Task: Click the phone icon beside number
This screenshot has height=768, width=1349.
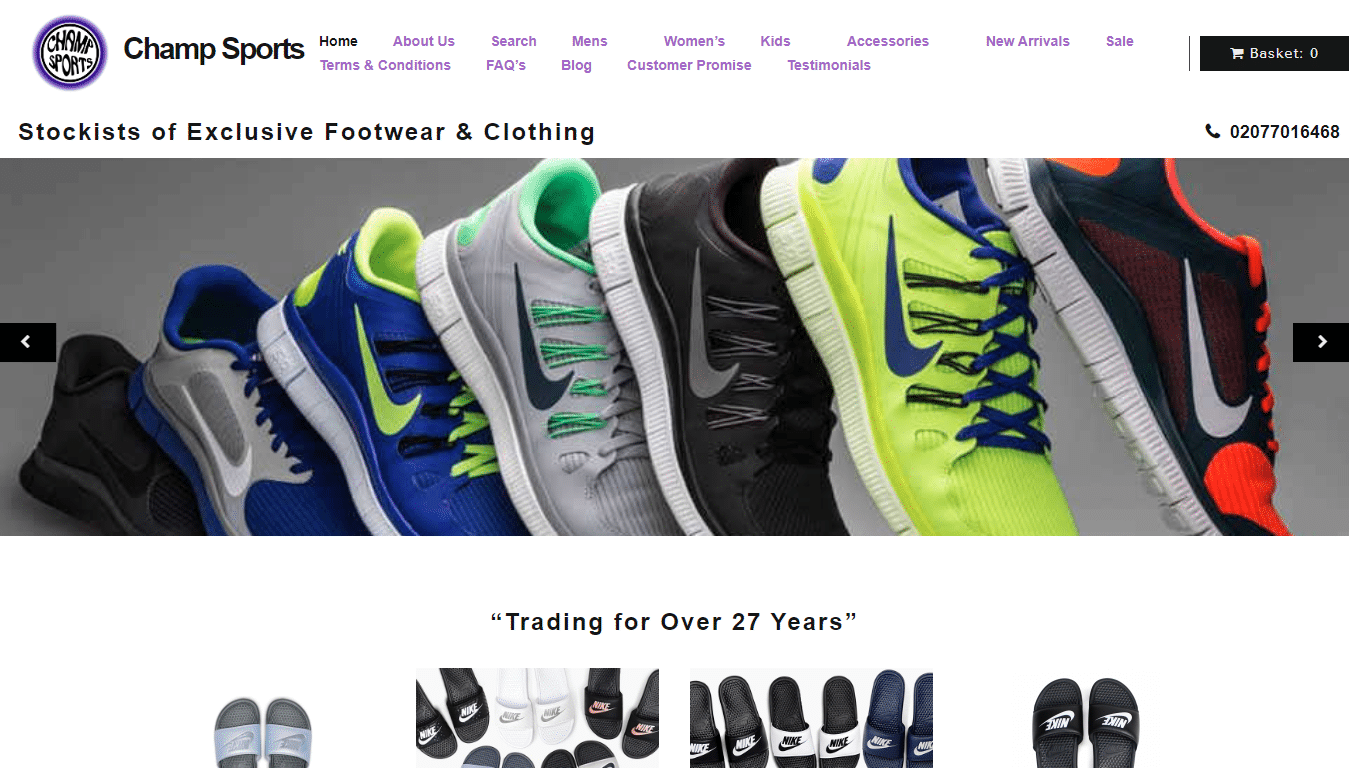Action: click(x=1213, y=131)
